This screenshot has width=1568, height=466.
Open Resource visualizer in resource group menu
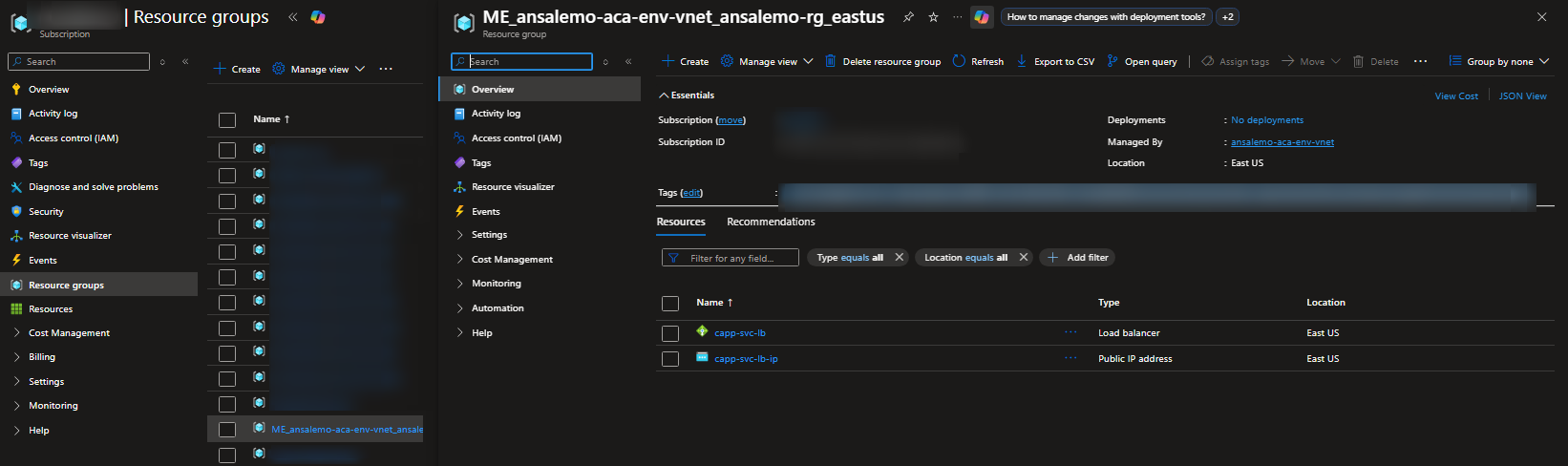[512, 187]
